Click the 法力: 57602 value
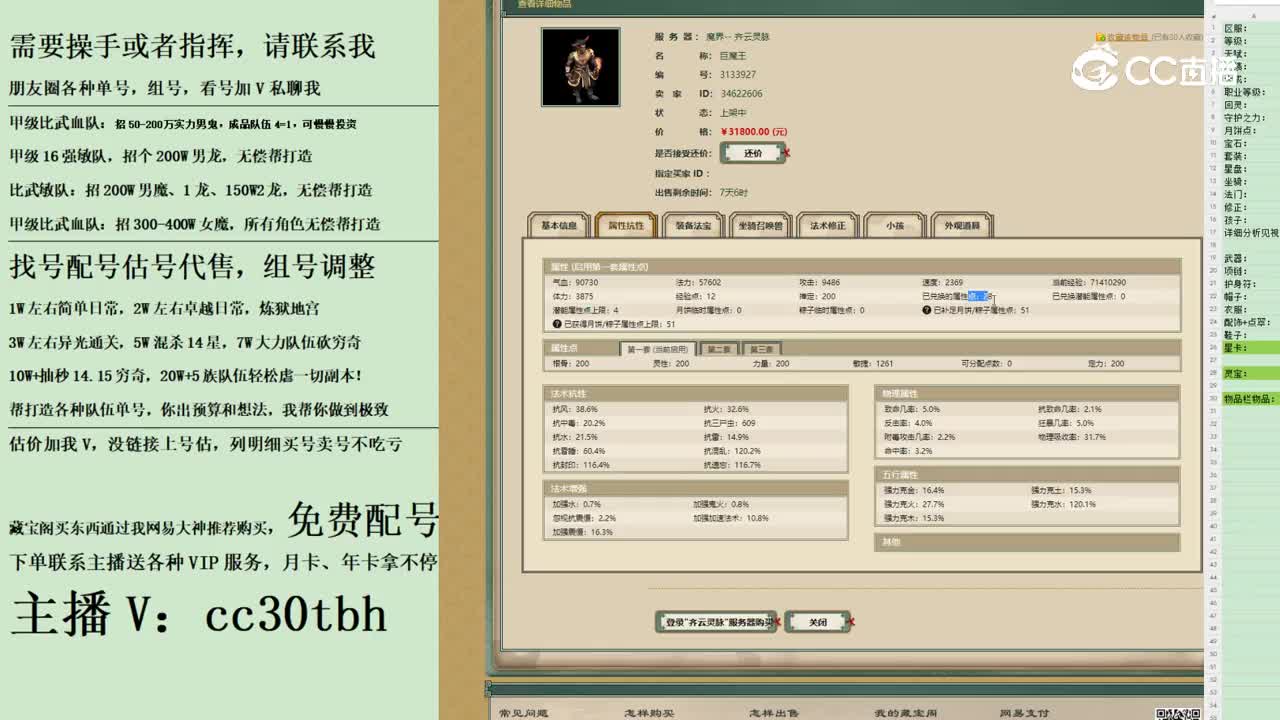The height and width of the screenshot is (720, 1280). (698, 283)
